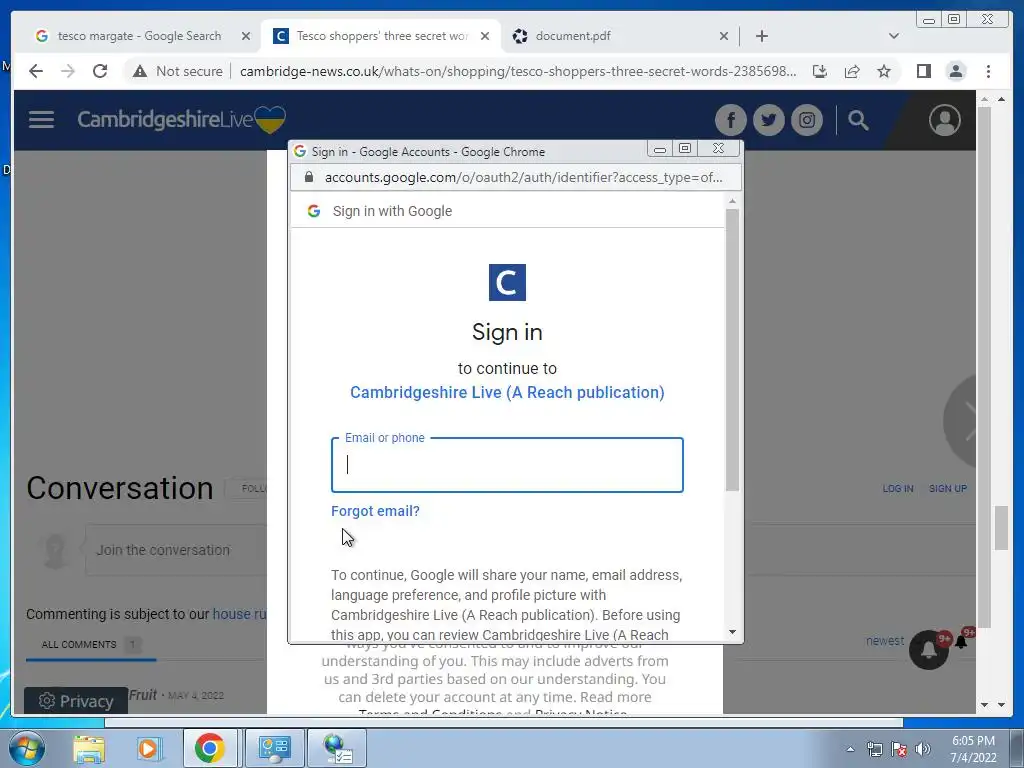Switch to Tesco shoppers' three secret words tab

[381, 36]
